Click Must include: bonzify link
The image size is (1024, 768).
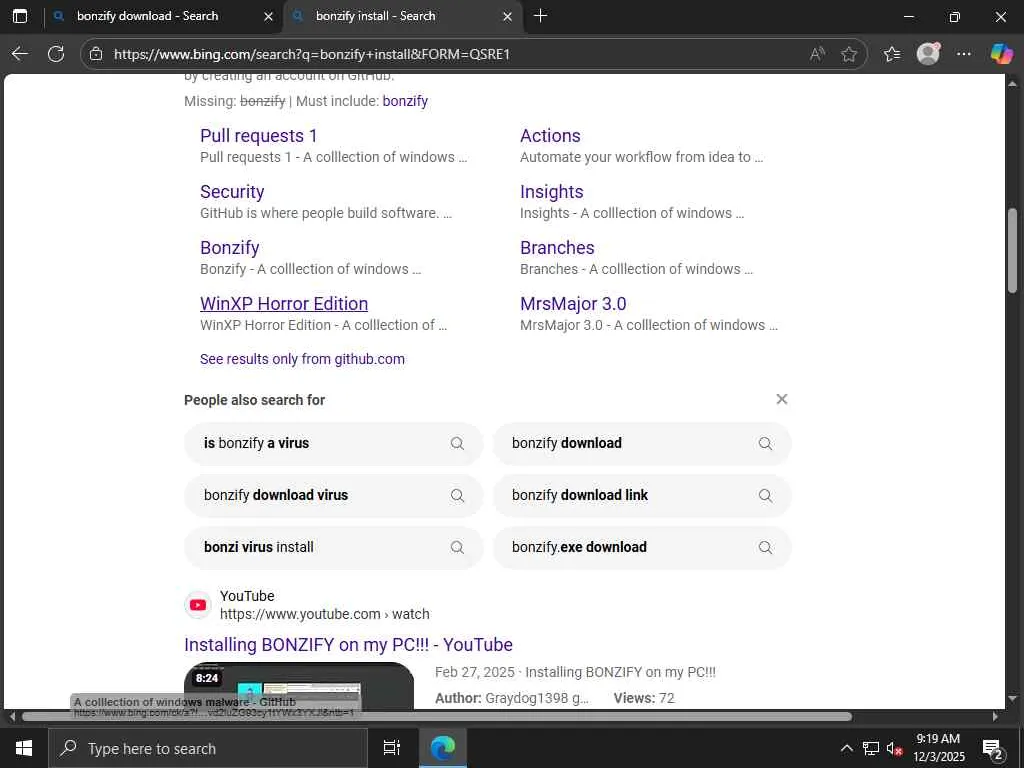405,101
